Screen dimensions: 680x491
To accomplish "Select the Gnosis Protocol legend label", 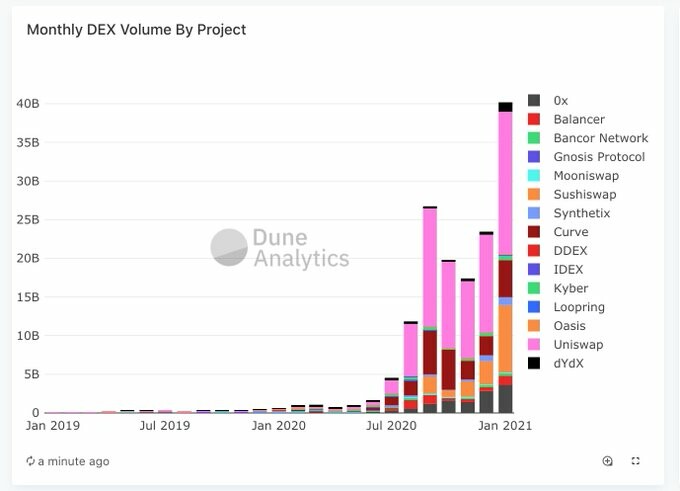I will (599, 157).
